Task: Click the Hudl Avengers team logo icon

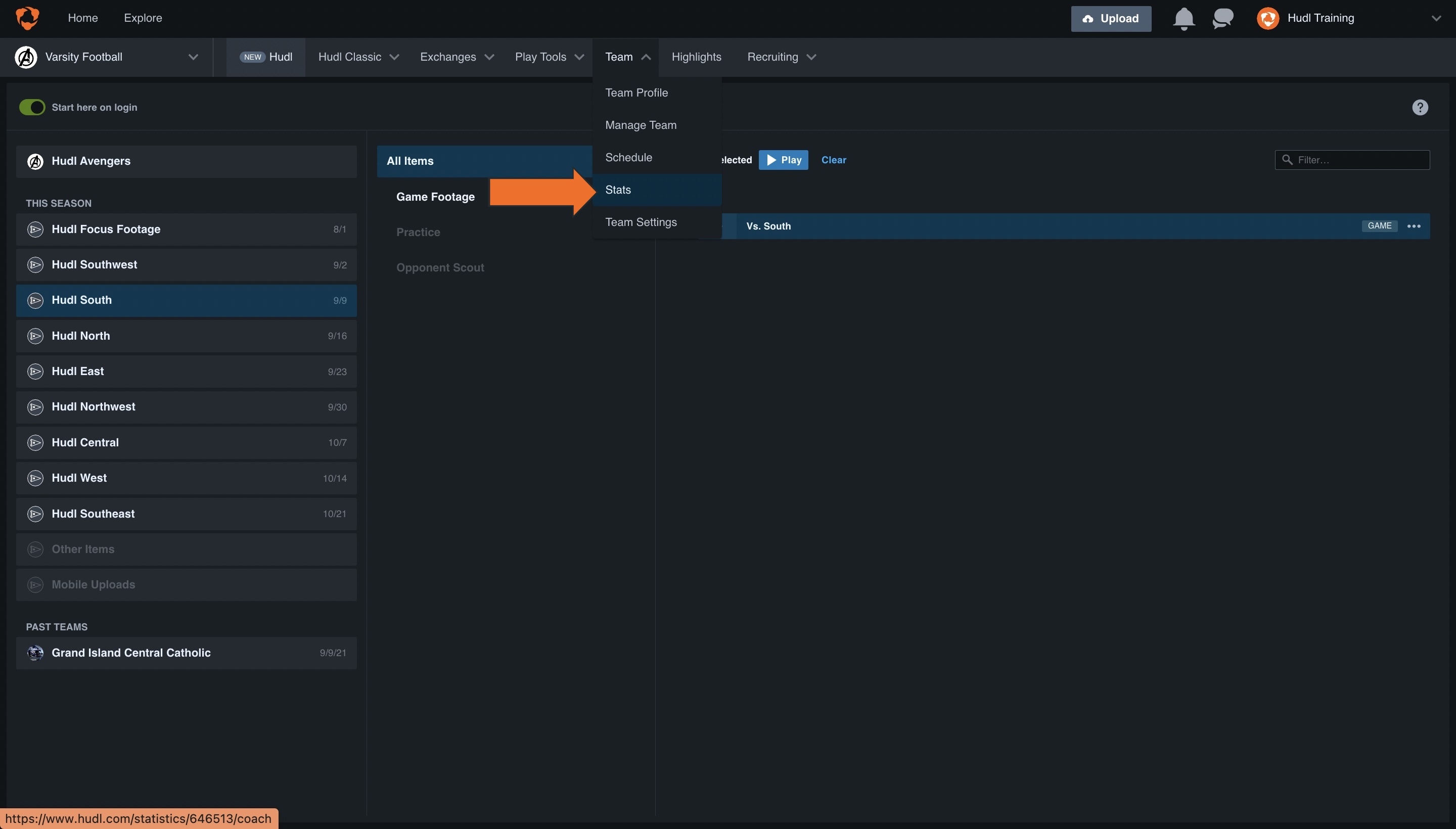Action: [x=35, y=162]
